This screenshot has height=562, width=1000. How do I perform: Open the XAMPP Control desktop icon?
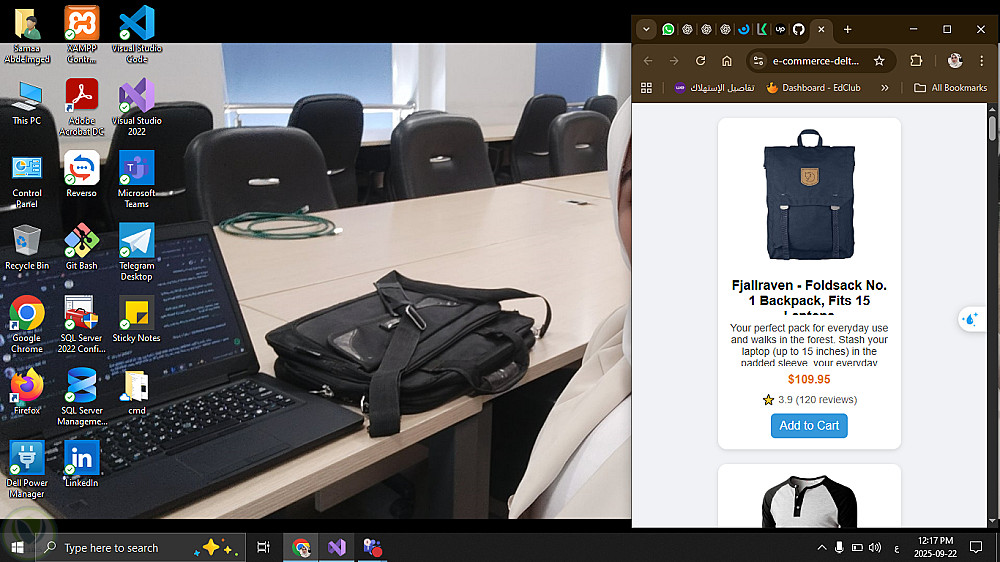point(82,34)
